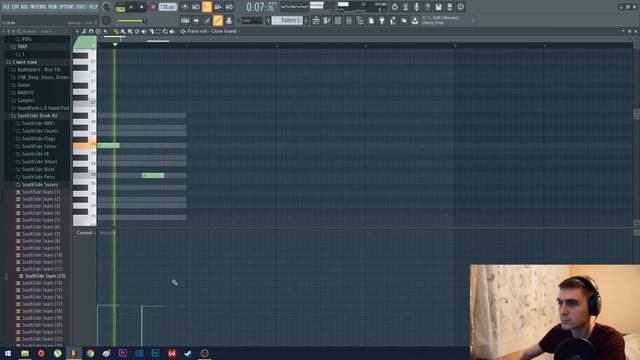The height and width of the screenshot is (360, 640).
Task: Open the Pattern 5 selector
Action: tap(287, 20)
